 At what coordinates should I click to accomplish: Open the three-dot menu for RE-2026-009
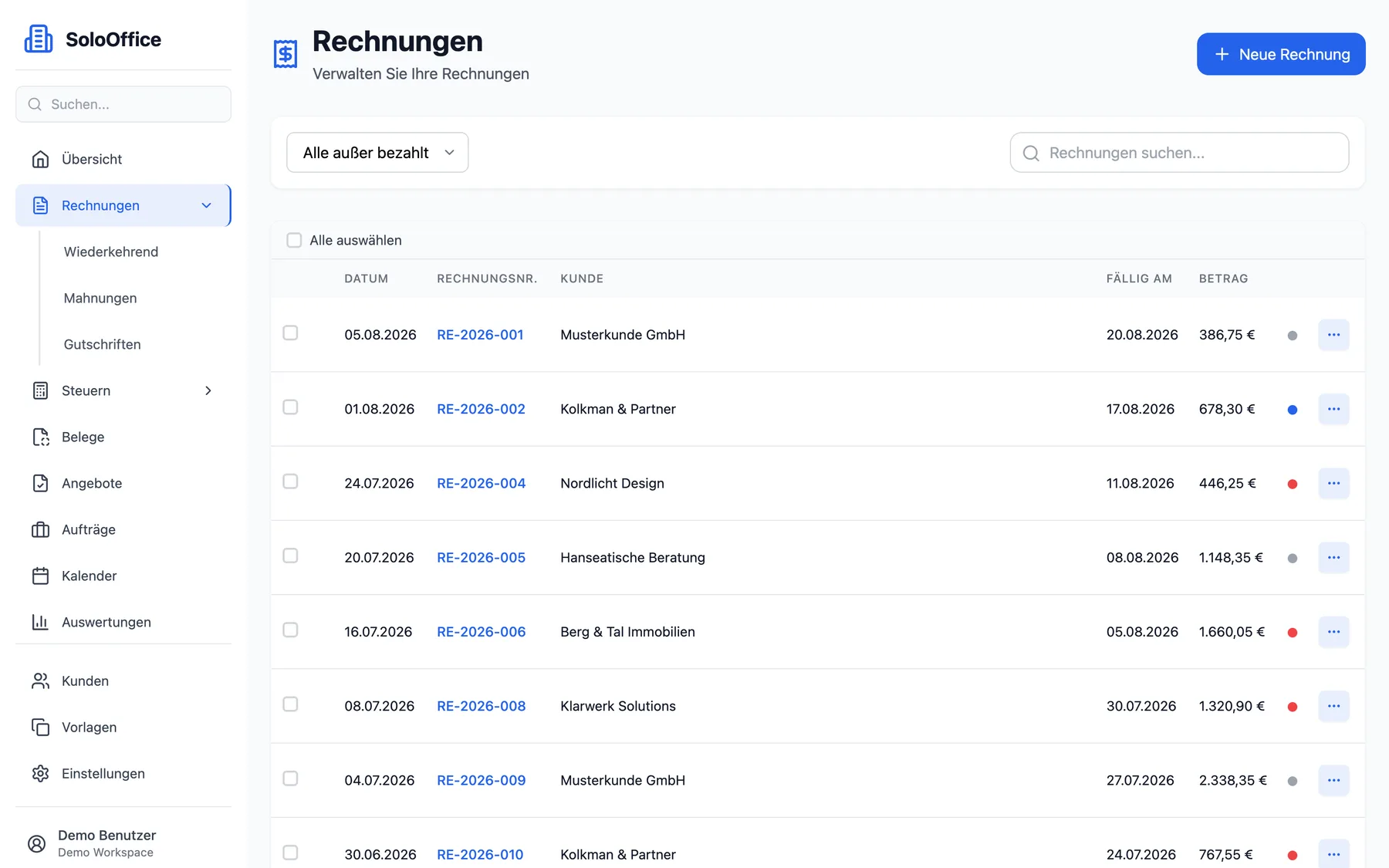click(1333, 780)
